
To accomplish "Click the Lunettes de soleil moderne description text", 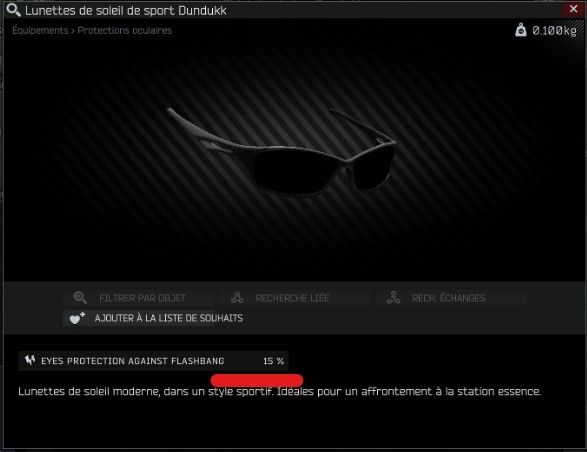I will pyautogui.click(x=280, y=392).
